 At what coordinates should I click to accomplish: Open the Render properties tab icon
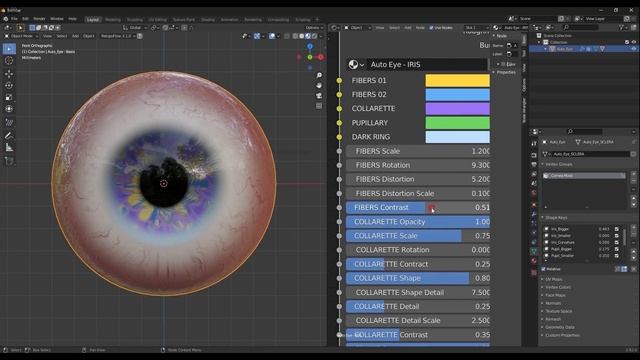click(x=534, y=155)
